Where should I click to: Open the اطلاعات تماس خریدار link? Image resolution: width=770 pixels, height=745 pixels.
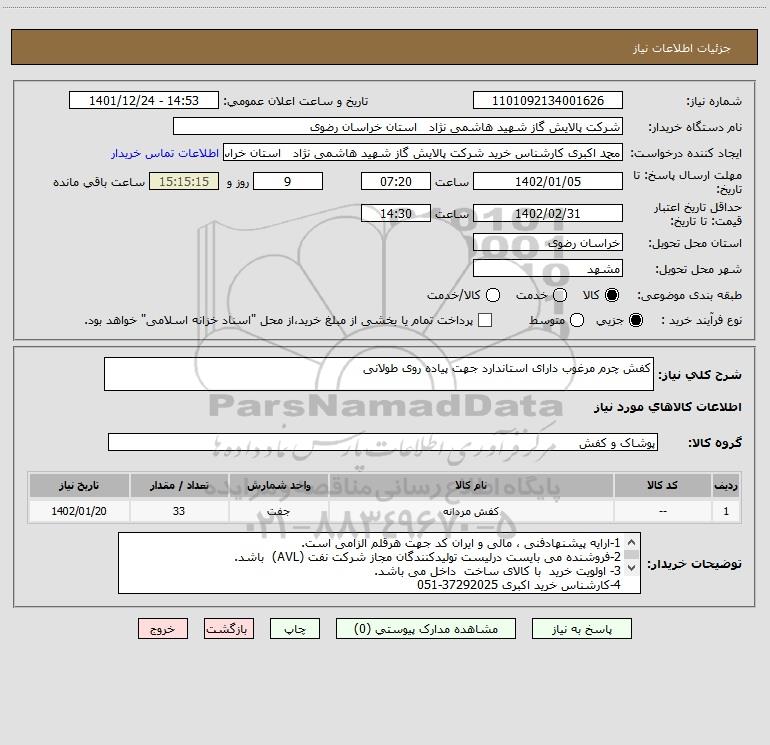pos(165,153)
